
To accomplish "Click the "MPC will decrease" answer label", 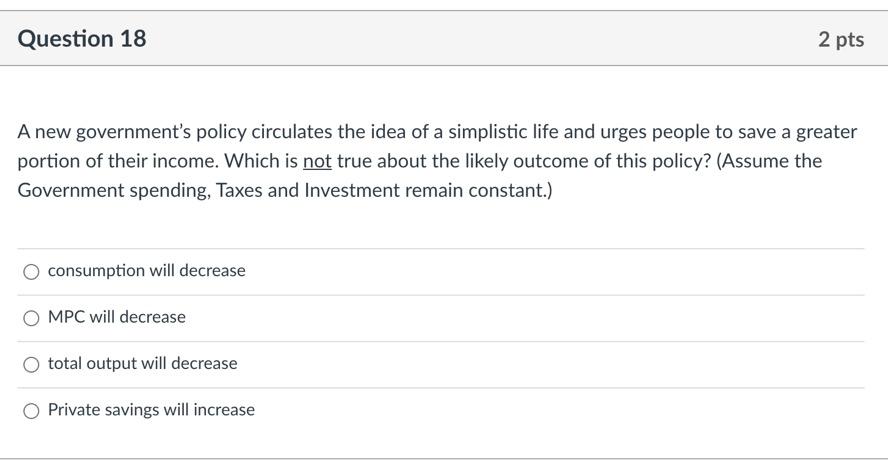I will click(x=117, y=317).
